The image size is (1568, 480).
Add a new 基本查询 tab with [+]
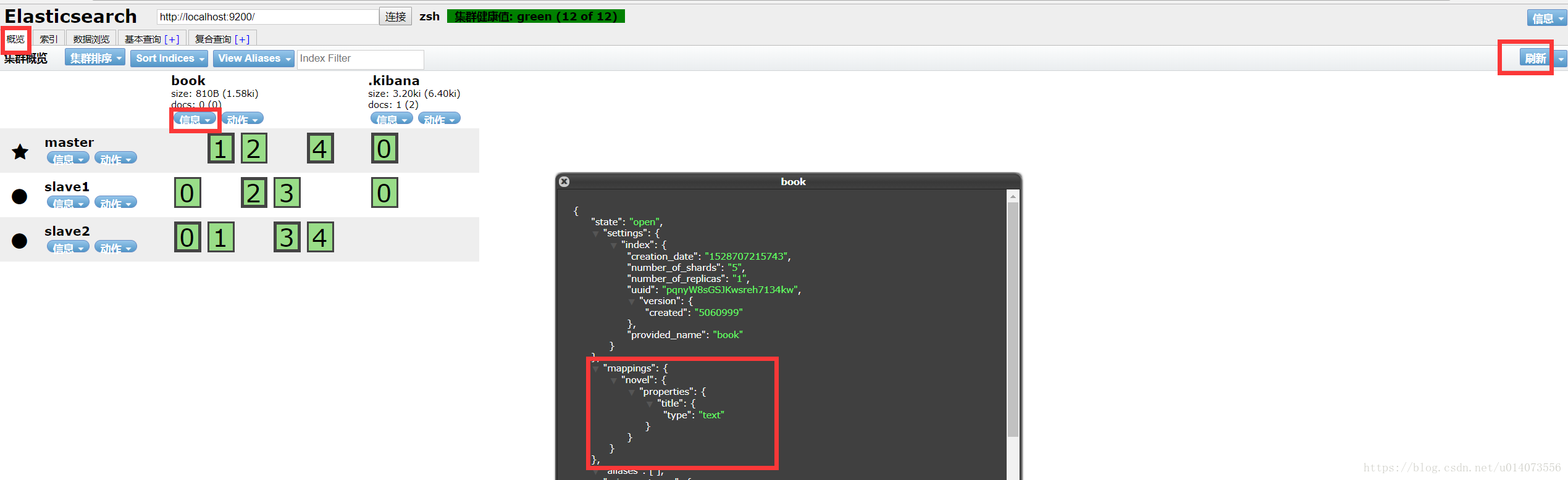pyautogui.click(x=172, y=39)
